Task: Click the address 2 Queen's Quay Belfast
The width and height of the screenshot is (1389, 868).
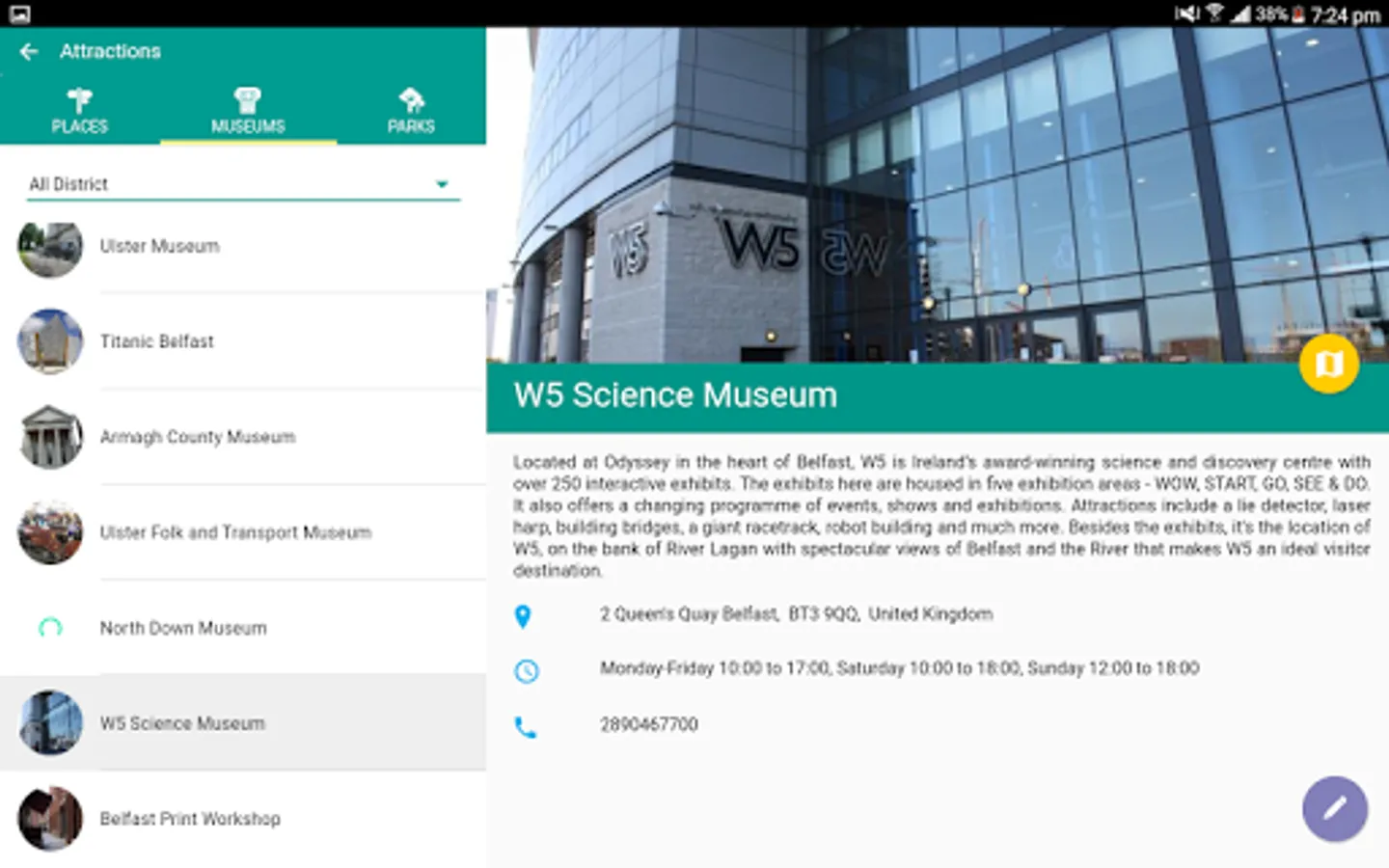Action: 796,614
